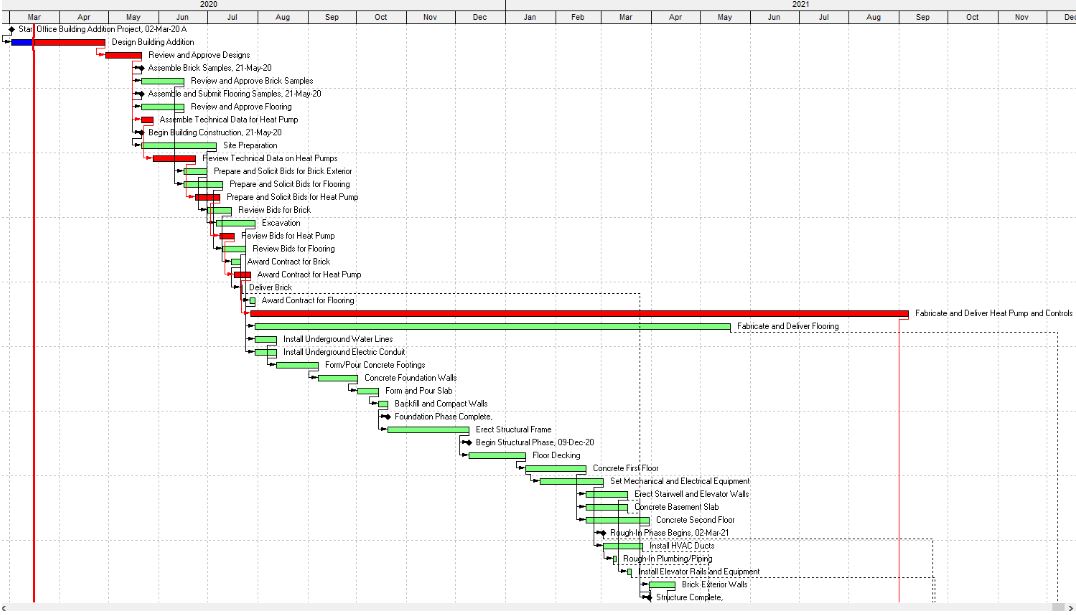1076x615 pixels.
Task: Click the right arrow of the horizontal scrollbar
Action: click(1070, 608)
